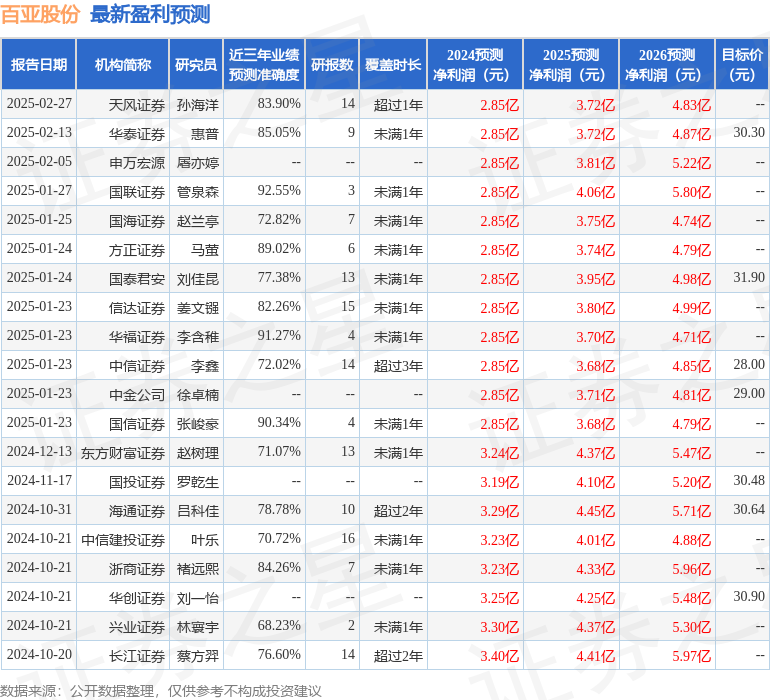Sort by the 研报数 column header

pos(332,65)
